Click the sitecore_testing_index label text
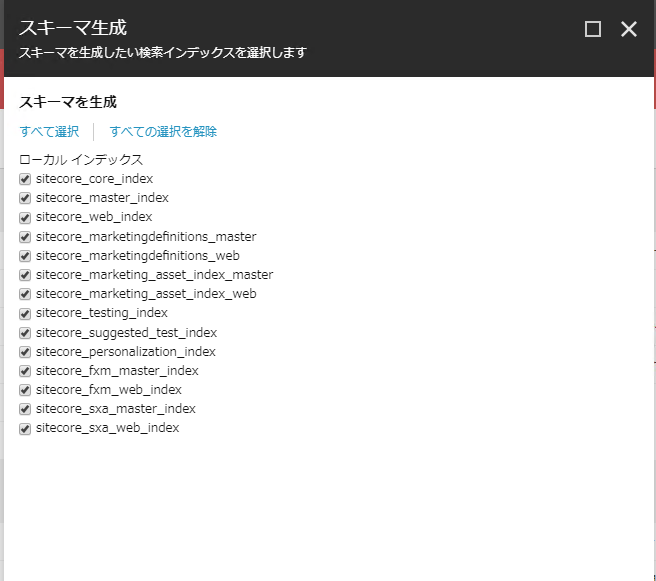The width and height of the screenshot is (656, 581). [101, 313]
